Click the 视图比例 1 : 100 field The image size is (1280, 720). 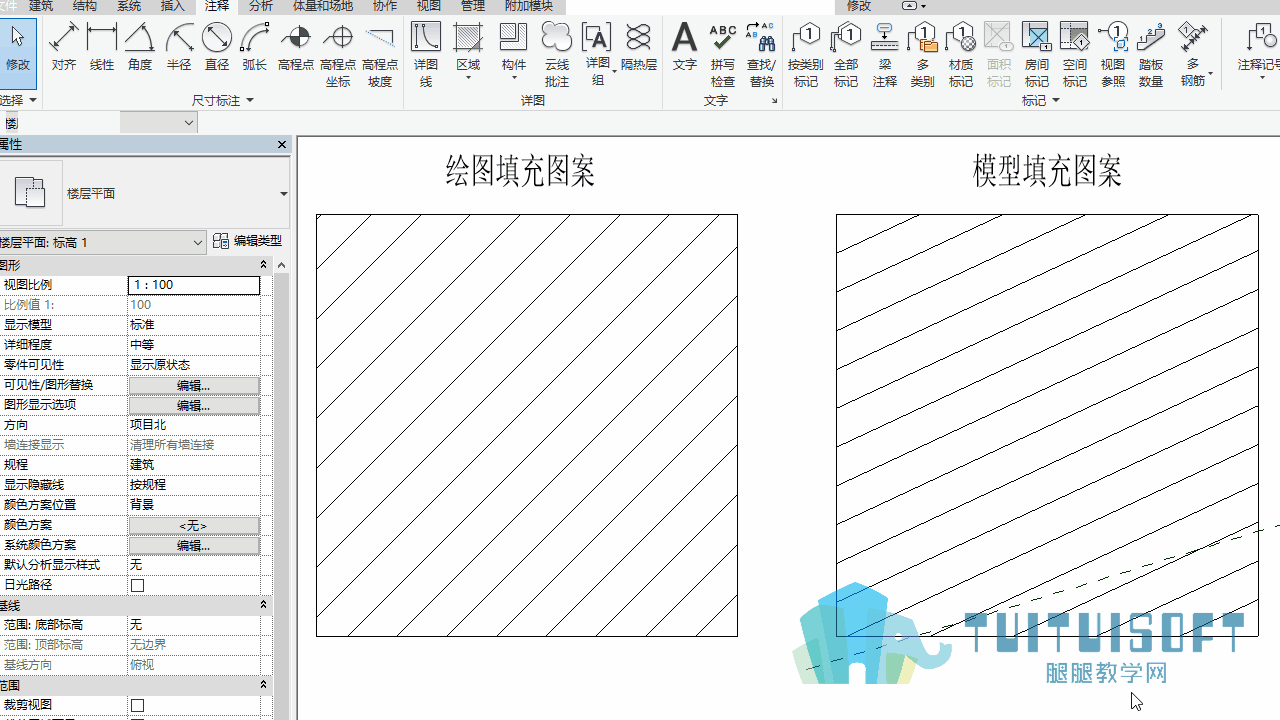pos(194,285)
